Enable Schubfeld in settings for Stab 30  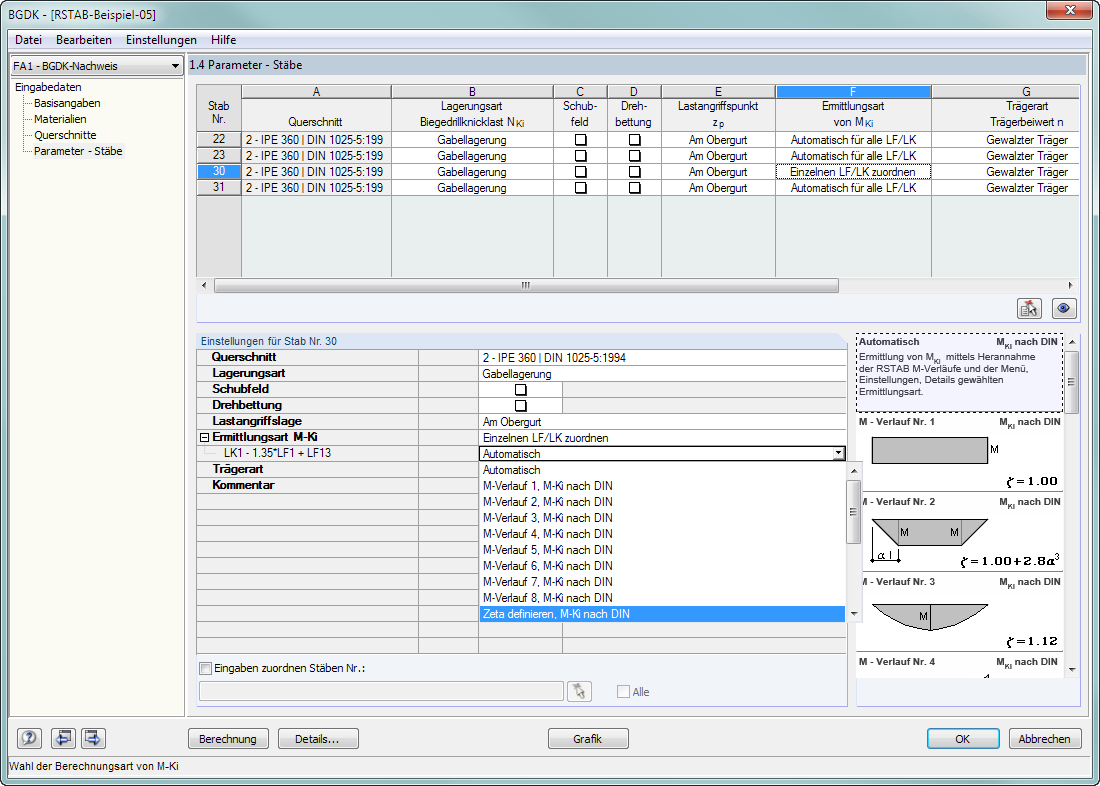(x=521, y=389)
